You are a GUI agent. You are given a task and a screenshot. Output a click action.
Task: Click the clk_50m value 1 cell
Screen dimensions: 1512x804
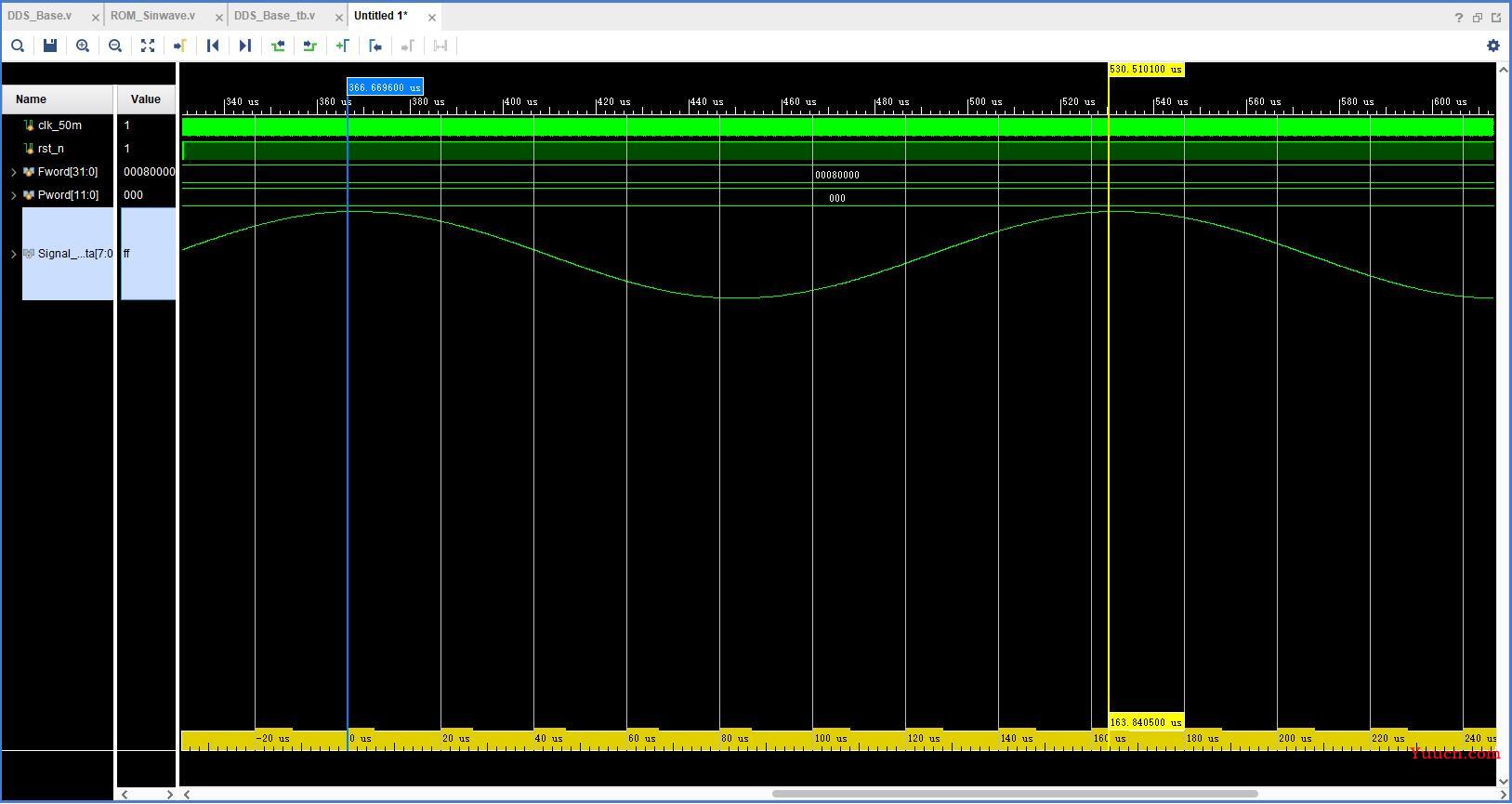[x=127, y=125]
